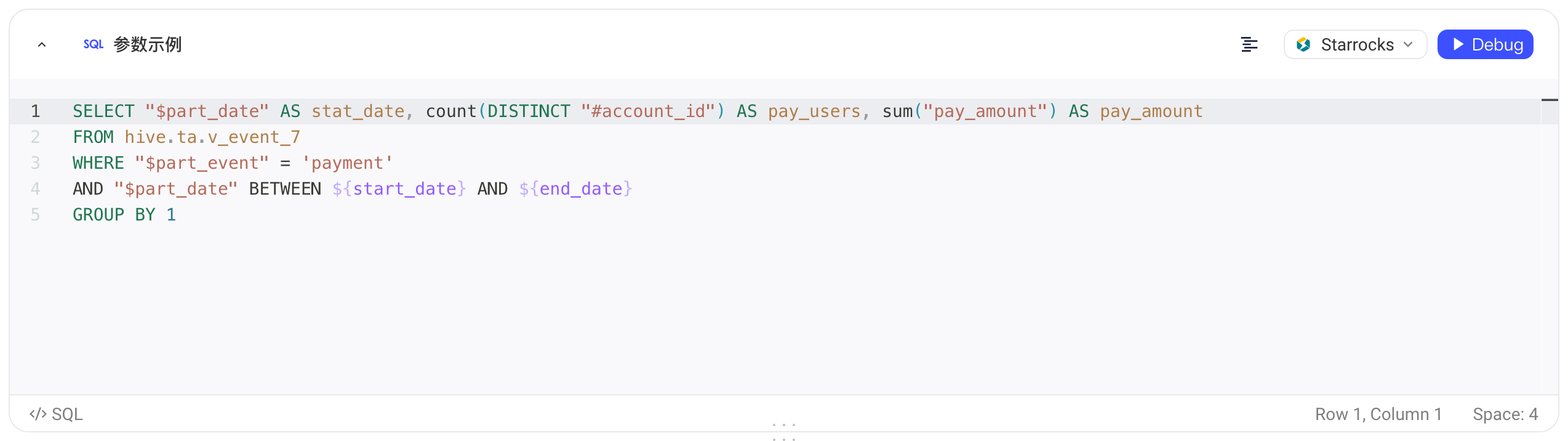Click line number 4 in the gutter
The width and height of the screenshot is (1568, 441).
click(x=35, y=188)
